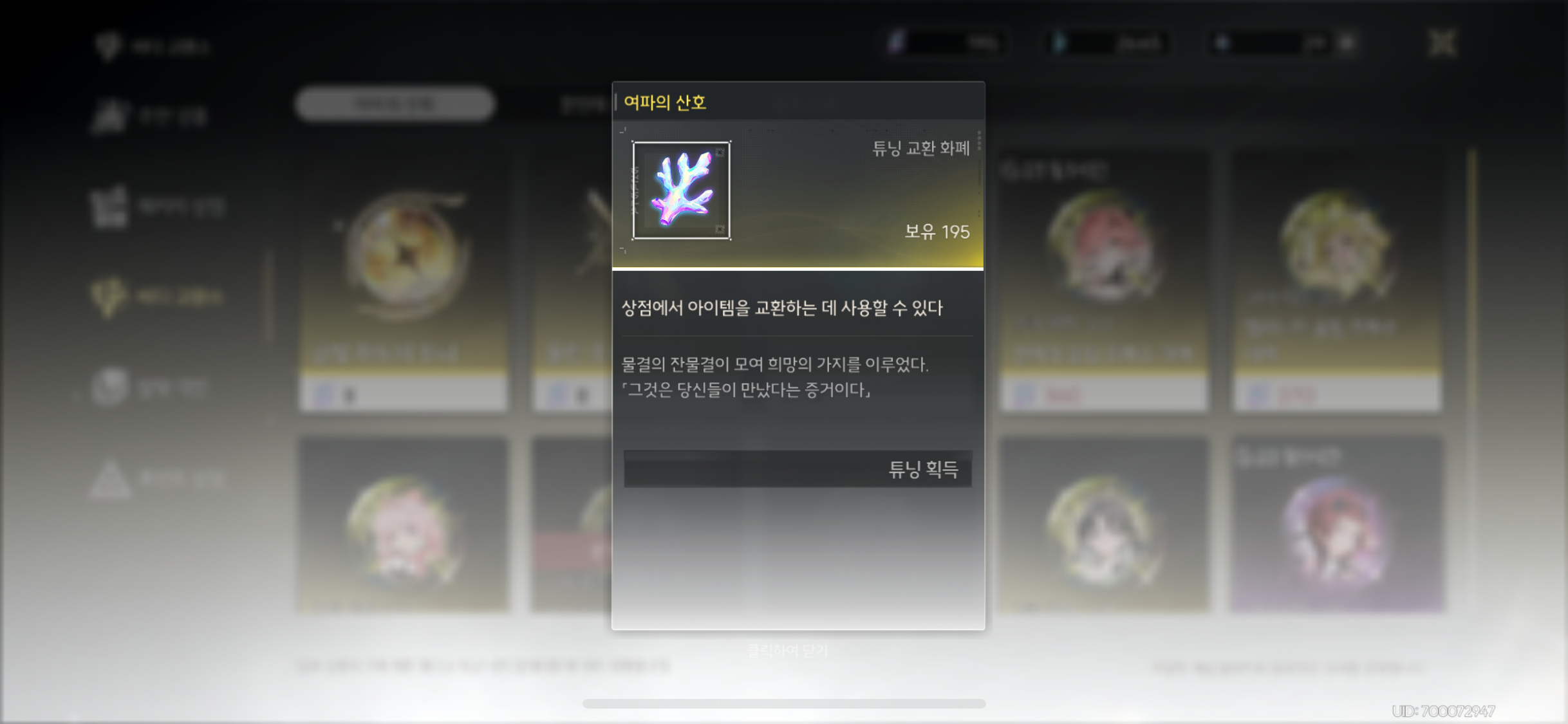Click the blue currency icon in top bar
The height and width of the screenshot is (724, 1568).
pyautogui.click(x=1058, y=43)
